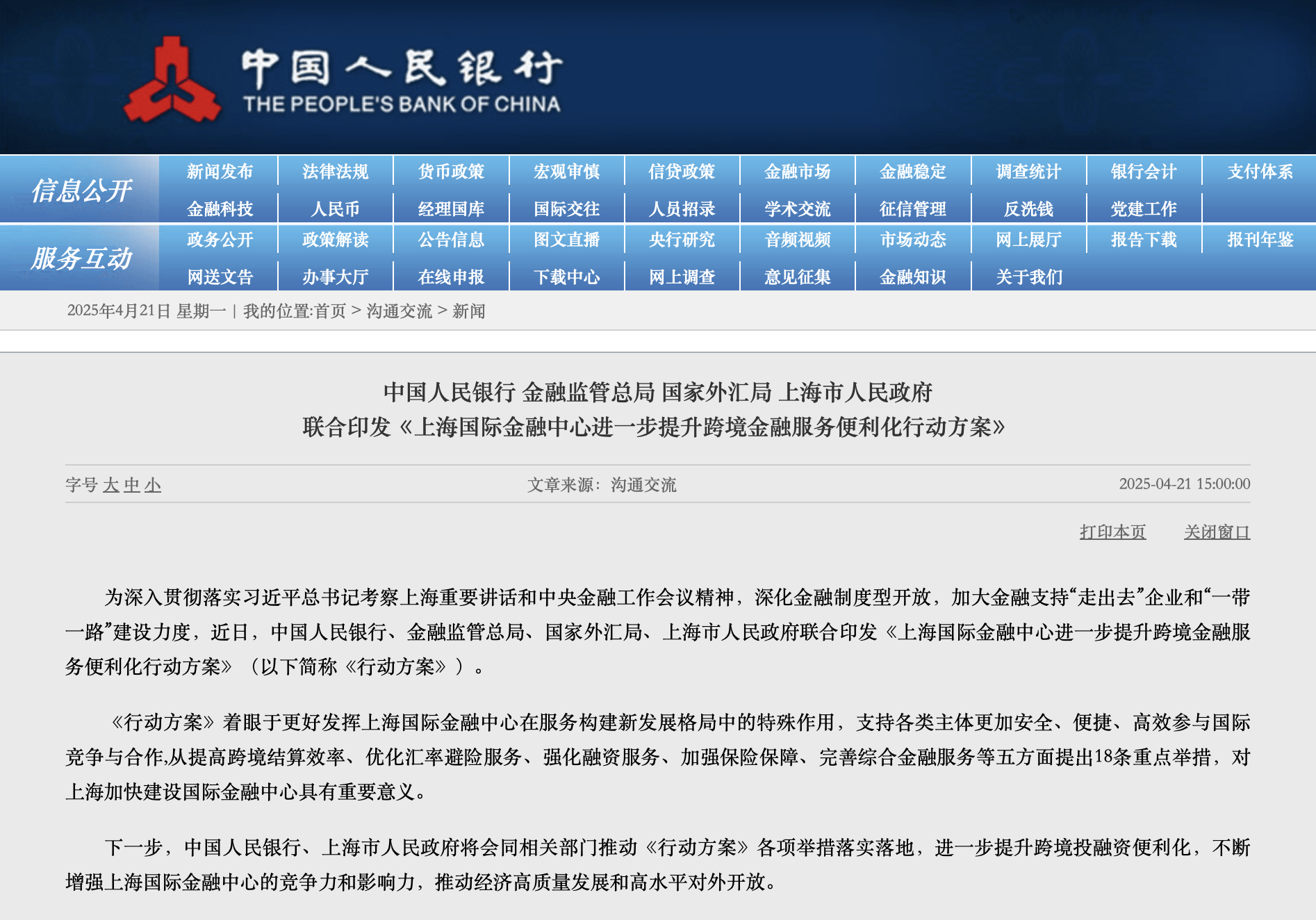The height and width of the screenshot is (920, 1316).
Task: Click the 服务互动 category header
Action: [81, 258]
